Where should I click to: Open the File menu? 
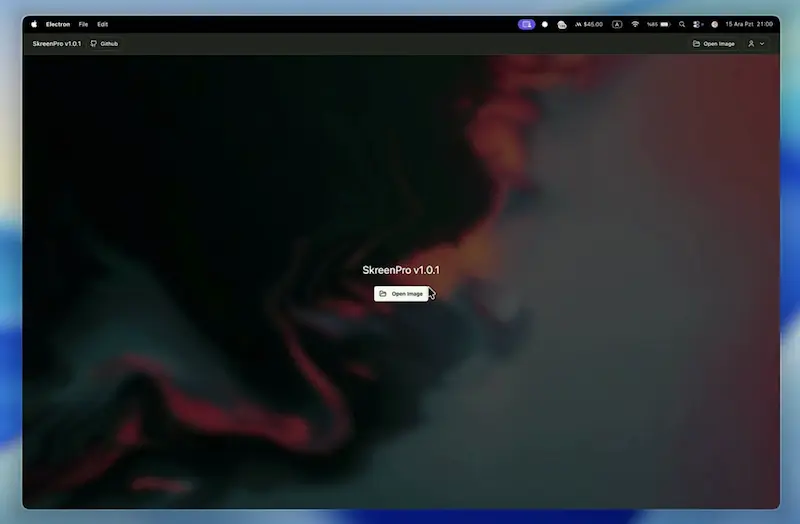tap(84, 24)
